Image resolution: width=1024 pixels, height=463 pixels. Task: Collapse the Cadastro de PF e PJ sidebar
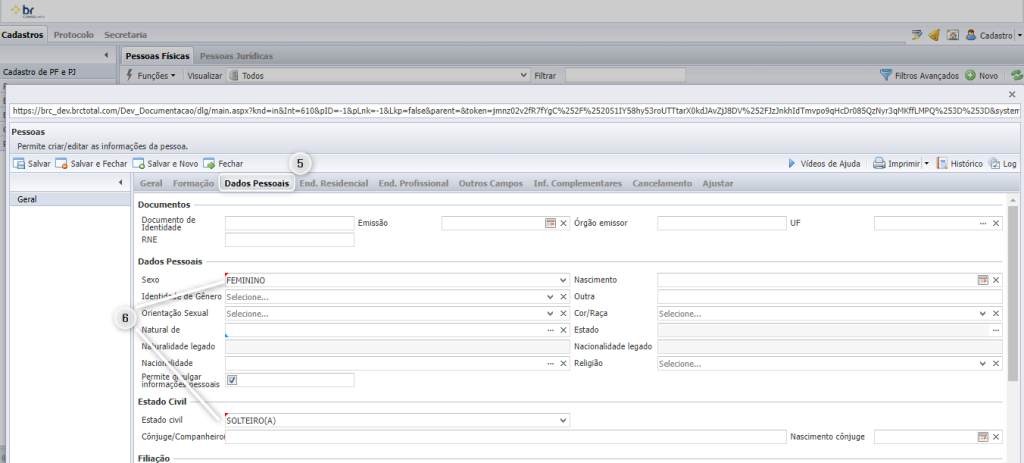coord(106,56)
